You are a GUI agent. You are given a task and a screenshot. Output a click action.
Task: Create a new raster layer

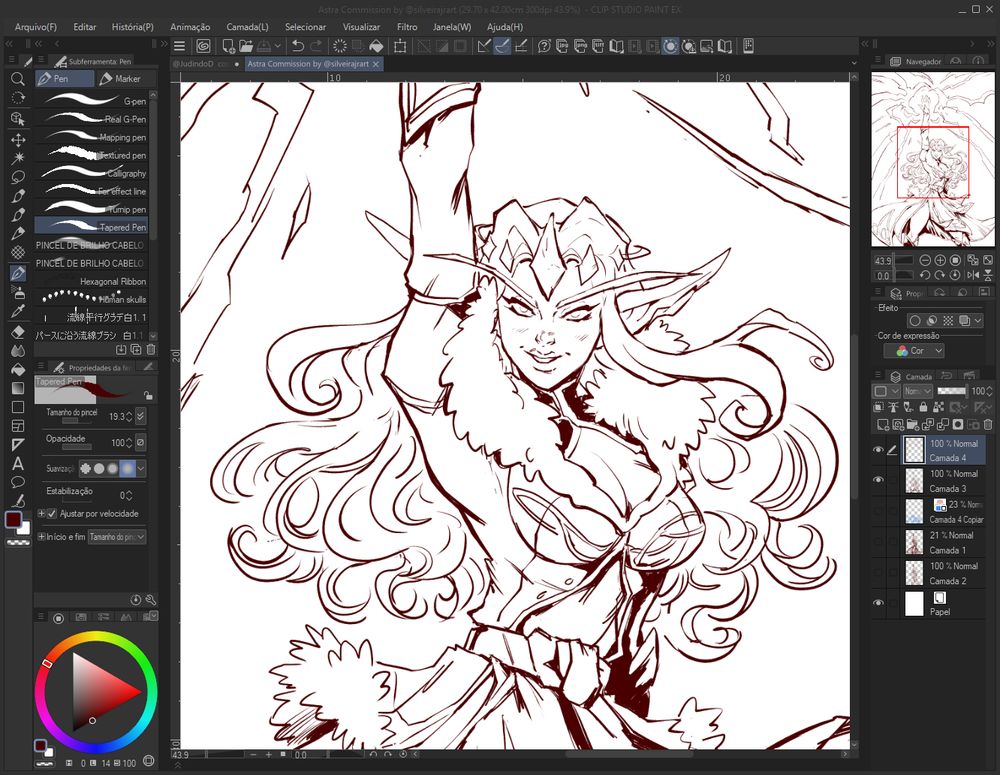(x=883, y=424)
